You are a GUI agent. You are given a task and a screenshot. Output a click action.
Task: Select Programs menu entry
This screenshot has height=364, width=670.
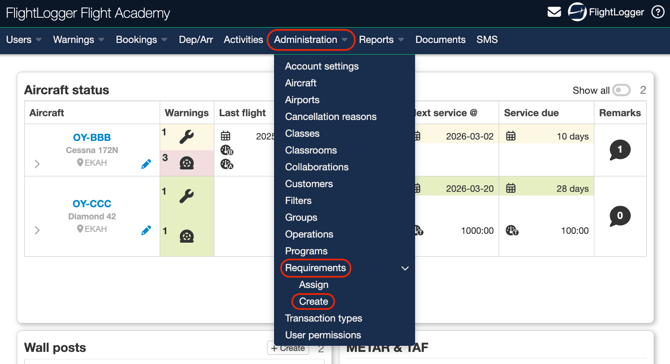pos(306,251)
